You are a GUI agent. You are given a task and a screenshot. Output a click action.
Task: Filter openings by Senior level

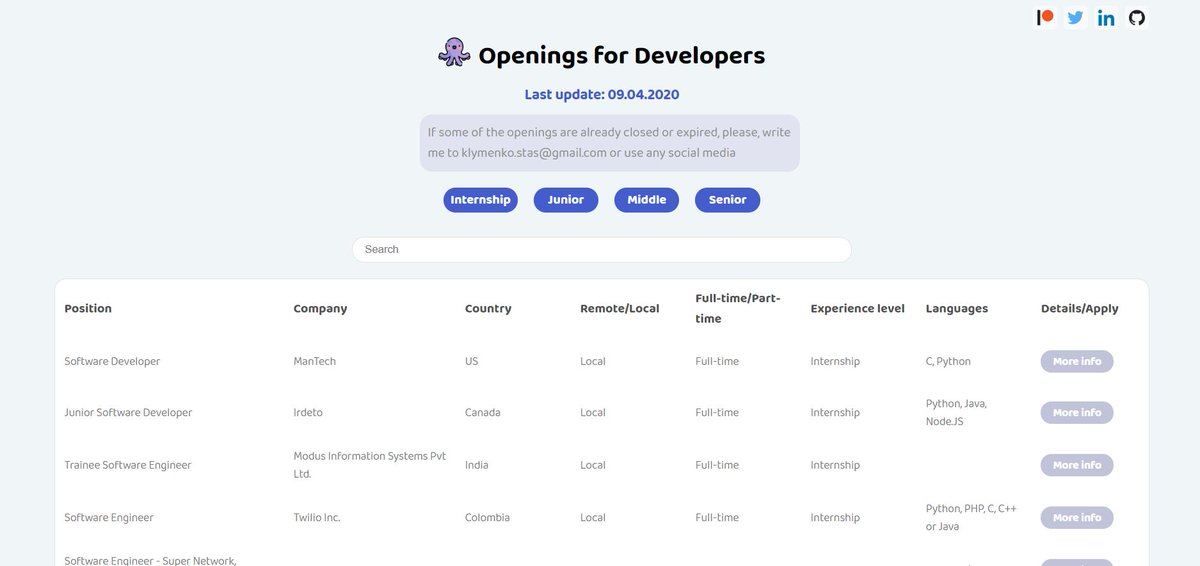(728, 200)
